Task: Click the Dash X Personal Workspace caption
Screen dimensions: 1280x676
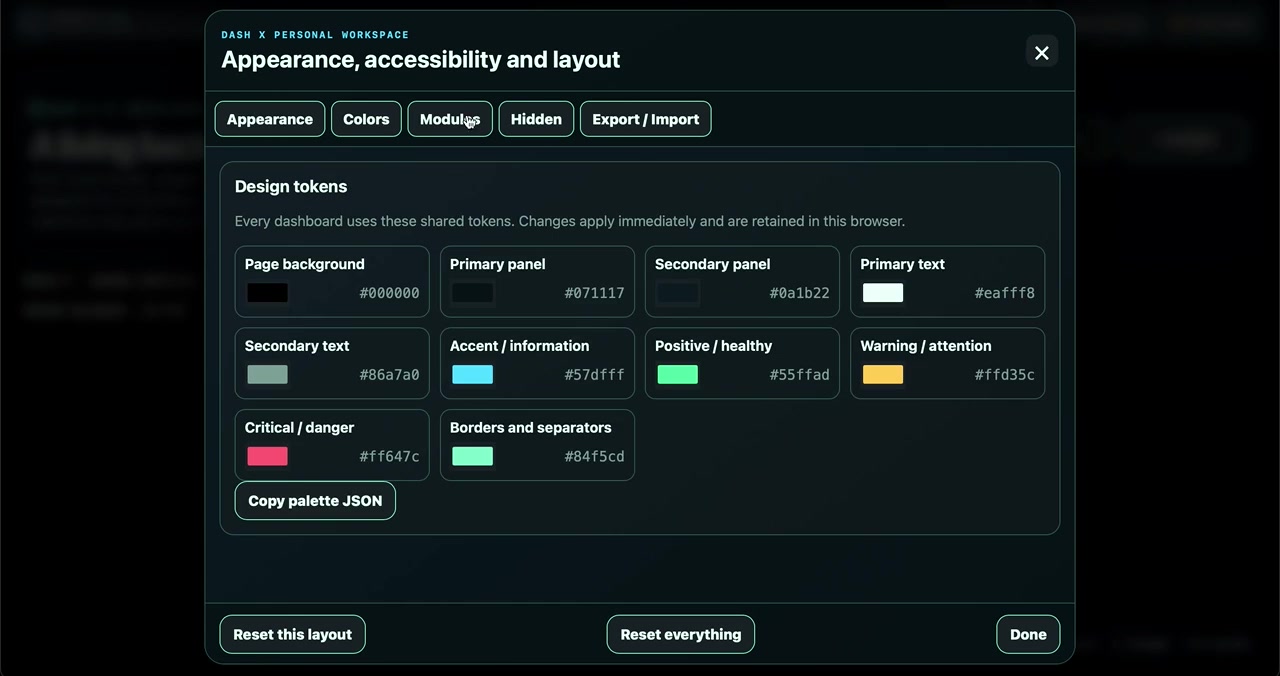Action: click(315, 35)
